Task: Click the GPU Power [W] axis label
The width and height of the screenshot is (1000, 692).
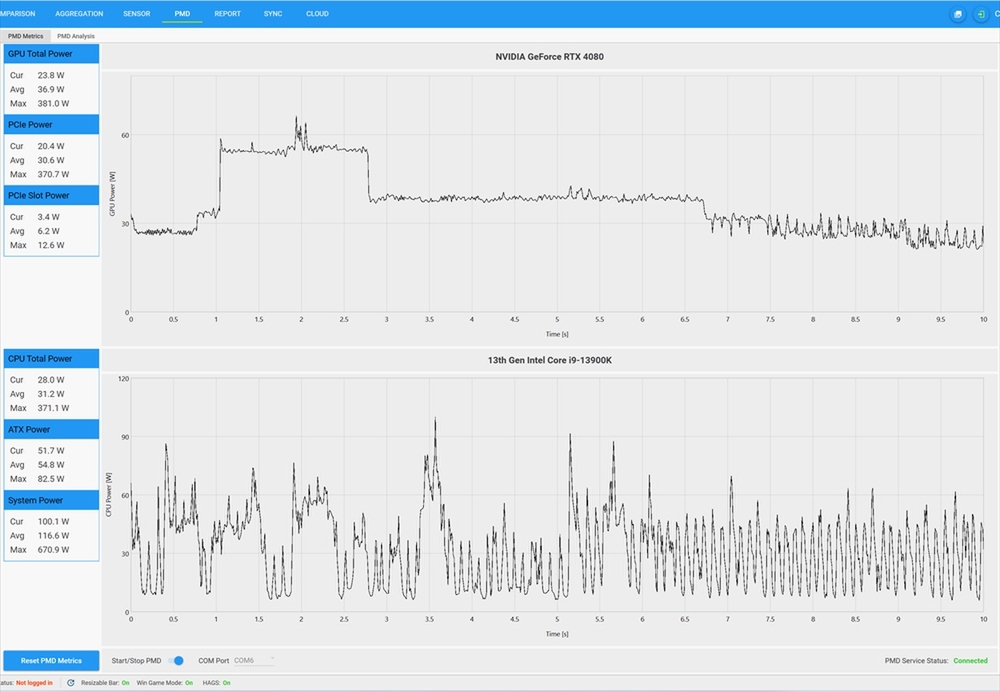Action: (x=112, y=194)
